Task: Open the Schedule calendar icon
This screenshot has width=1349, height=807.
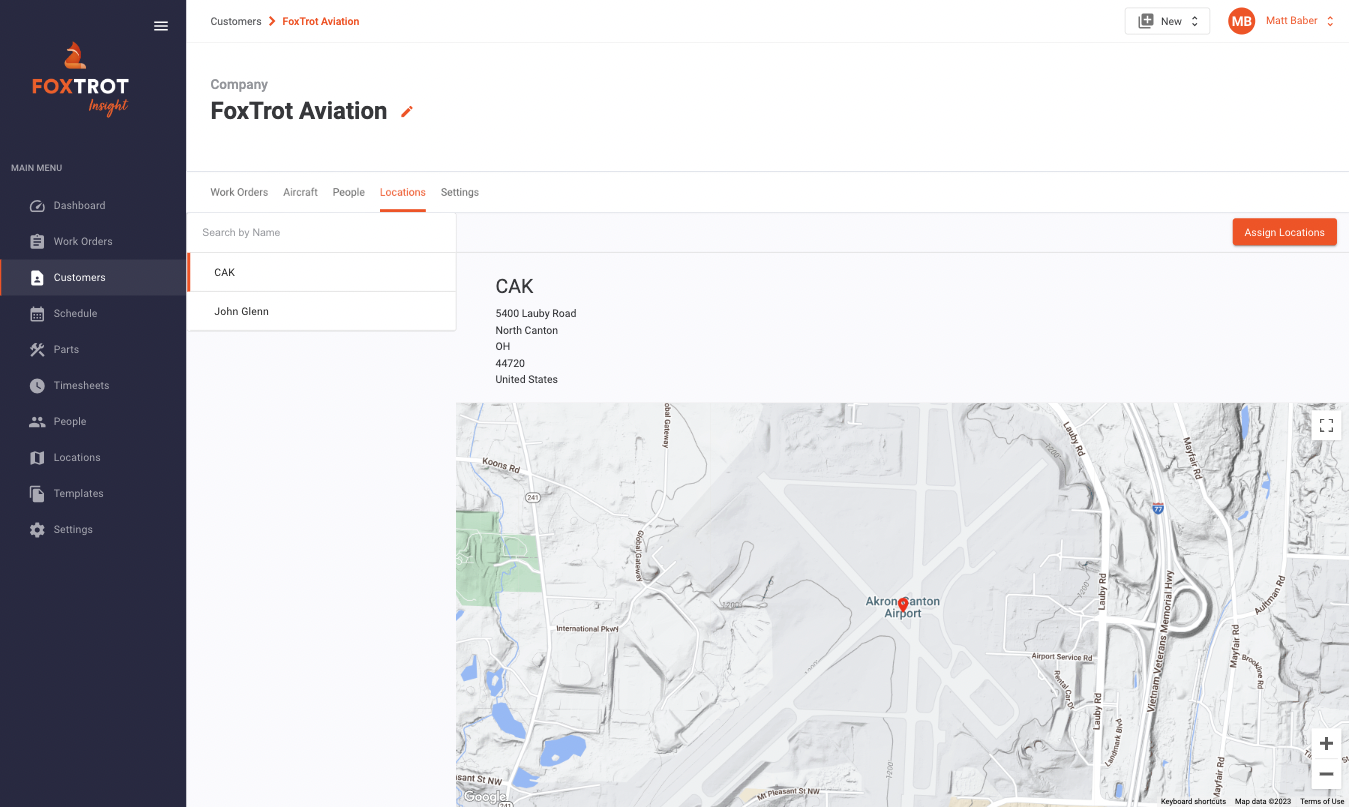Action: tap(36, 313)
